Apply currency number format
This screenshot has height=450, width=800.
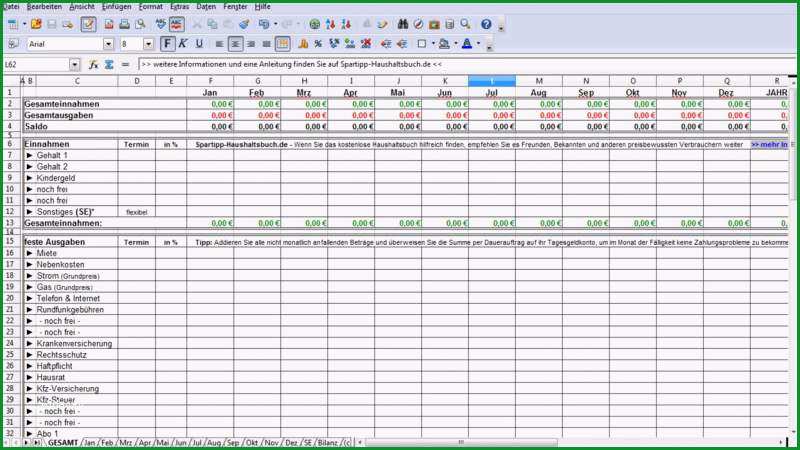click(303, 44)
